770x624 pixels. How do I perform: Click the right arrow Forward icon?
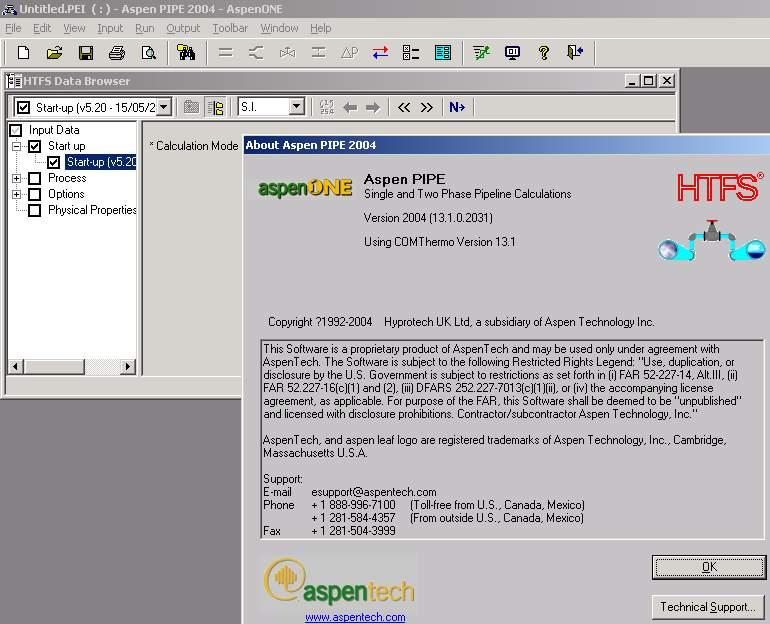pyautogui.click(x=373, y=107)
